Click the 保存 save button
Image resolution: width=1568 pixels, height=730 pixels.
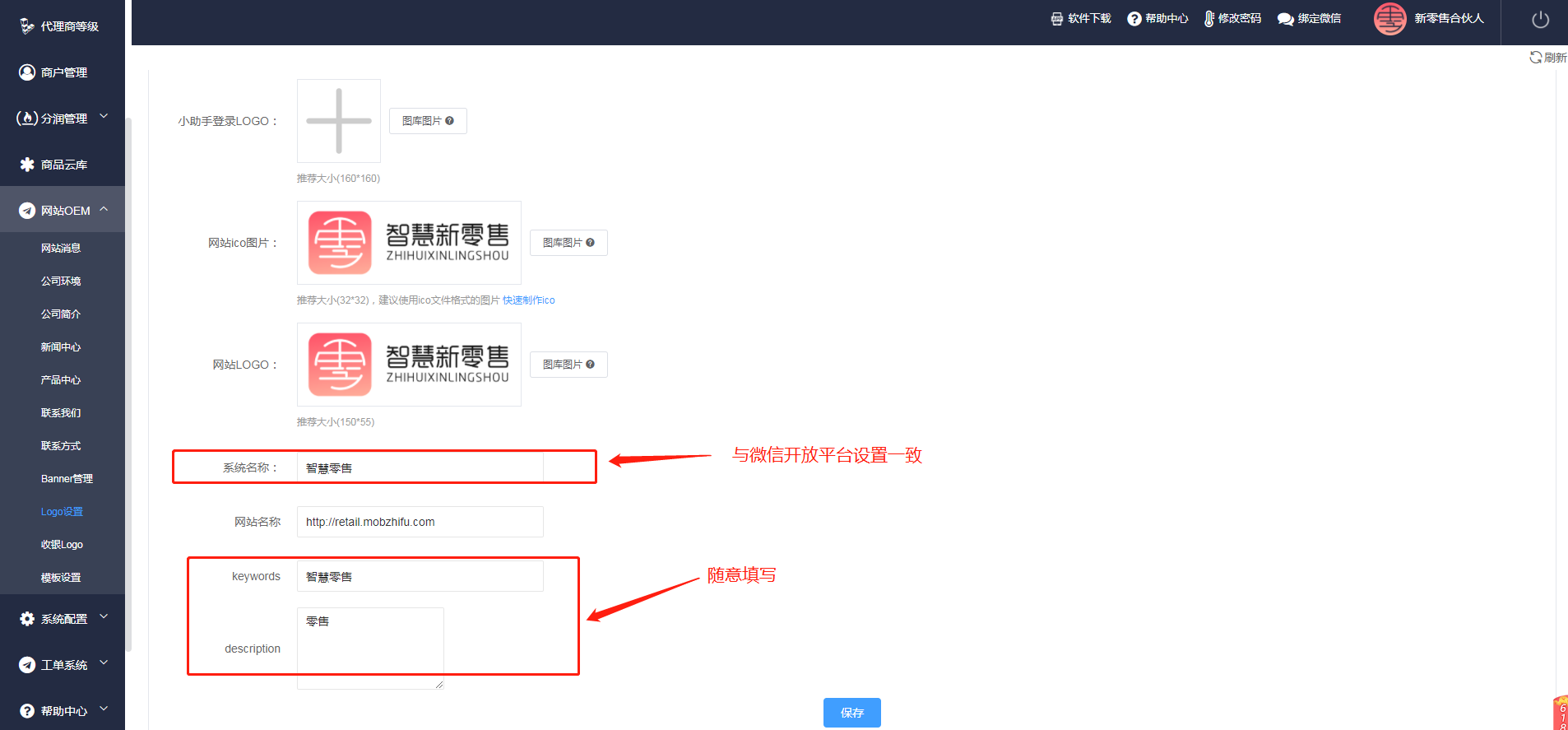852,713
